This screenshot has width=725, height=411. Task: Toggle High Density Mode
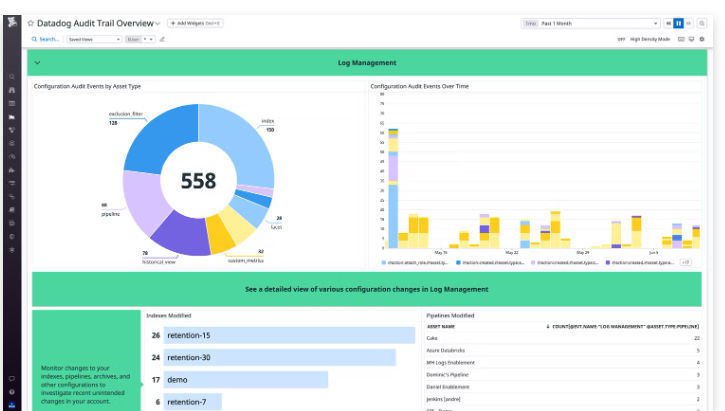[x=621, y=39]
